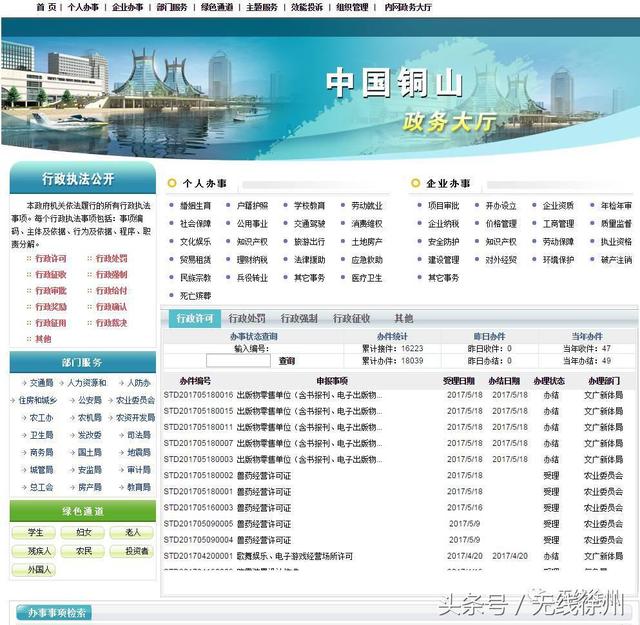The image size is (640, 625).
Task: Open 死亡殡葬 under 个人办事
Action: [196, 296]
